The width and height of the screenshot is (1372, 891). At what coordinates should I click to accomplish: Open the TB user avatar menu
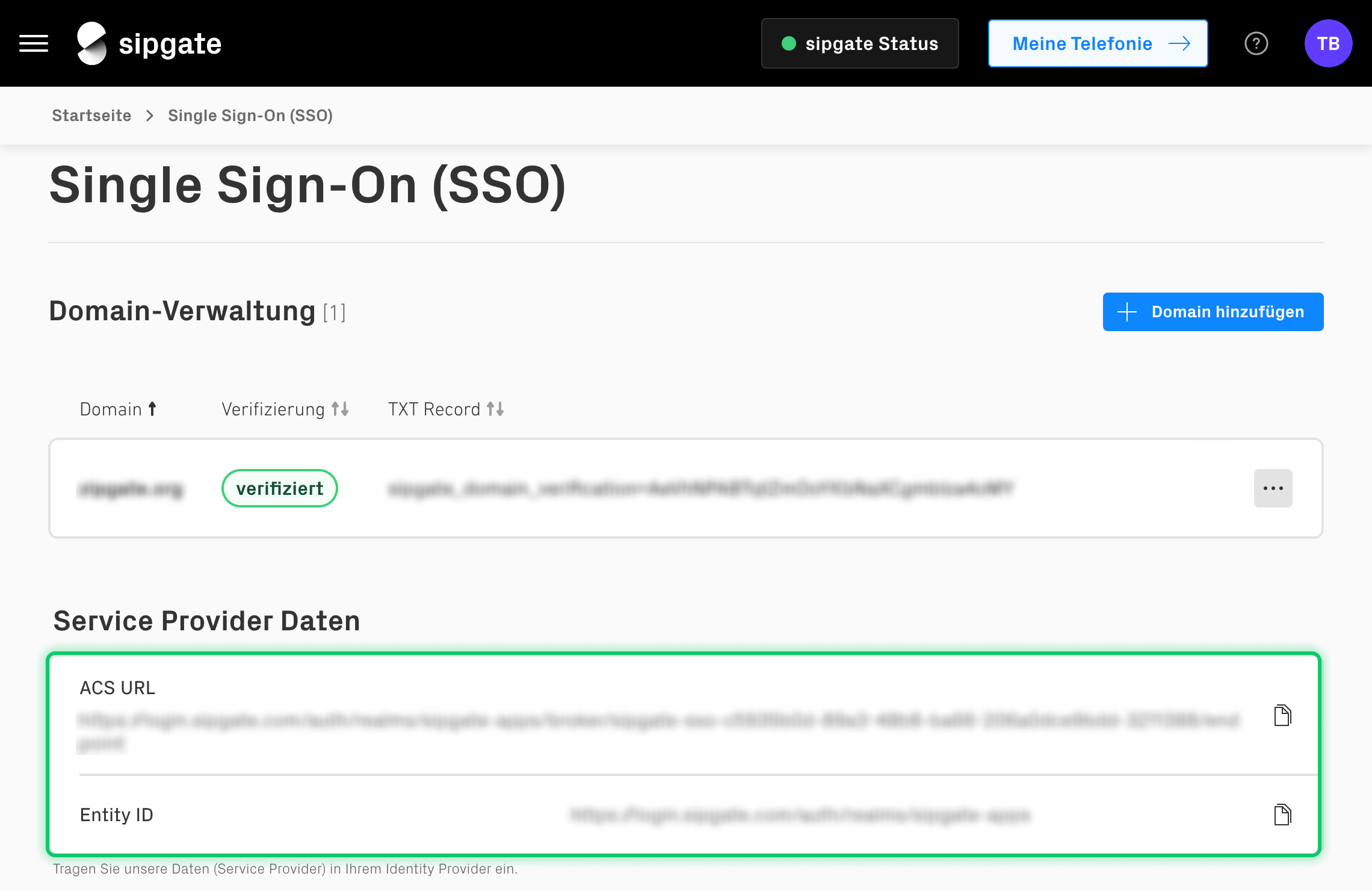1328,43
